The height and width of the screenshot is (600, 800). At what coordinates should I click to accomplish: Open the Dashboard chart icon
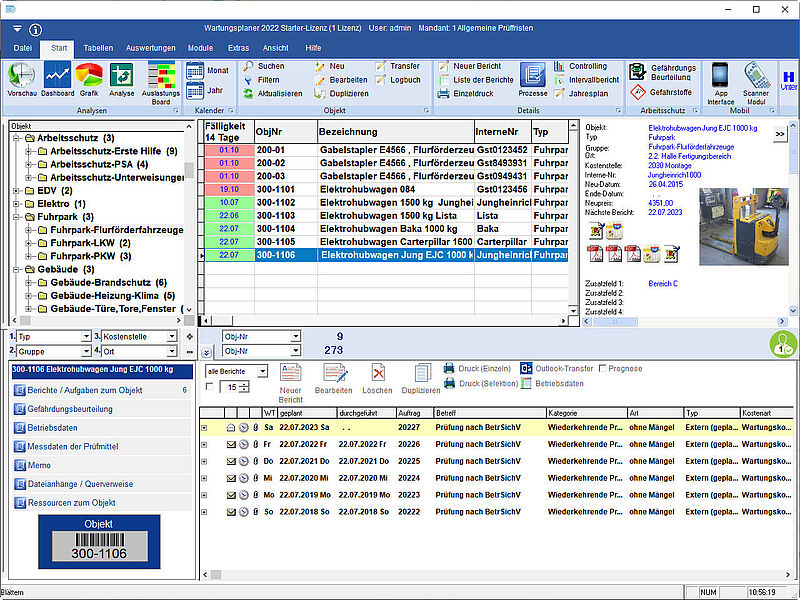point(57,76)
